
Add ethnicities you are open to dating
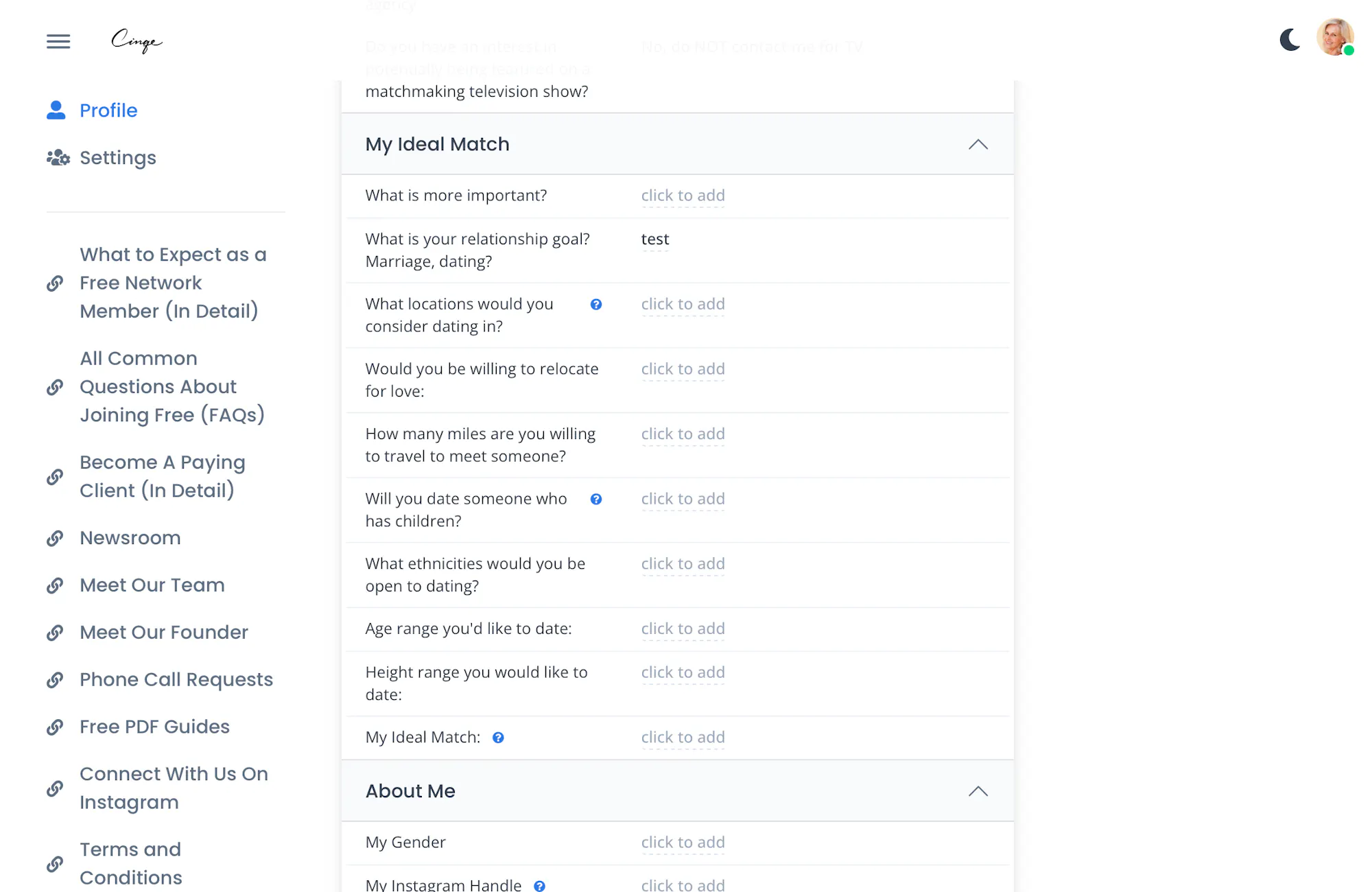[683, 563]
